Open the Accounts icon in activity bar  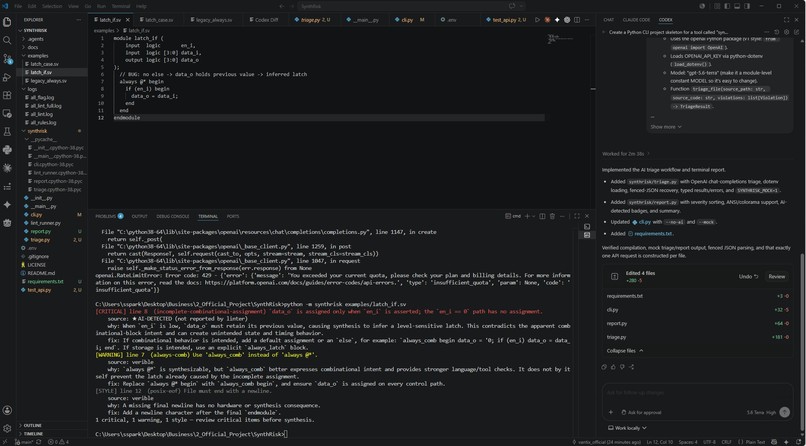pyautogui.click(x=7, y=410)
